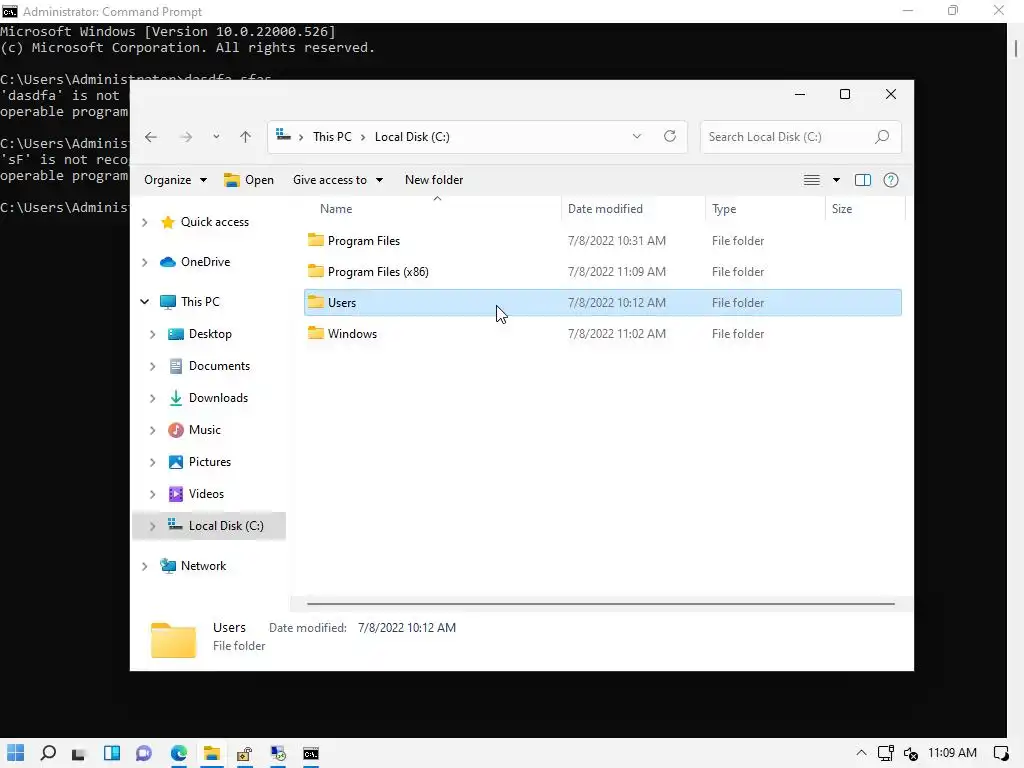Select Network in navigation pane
Image resolution: width=1024 pixels, height=768 pixels.
[x=203, y=566]
